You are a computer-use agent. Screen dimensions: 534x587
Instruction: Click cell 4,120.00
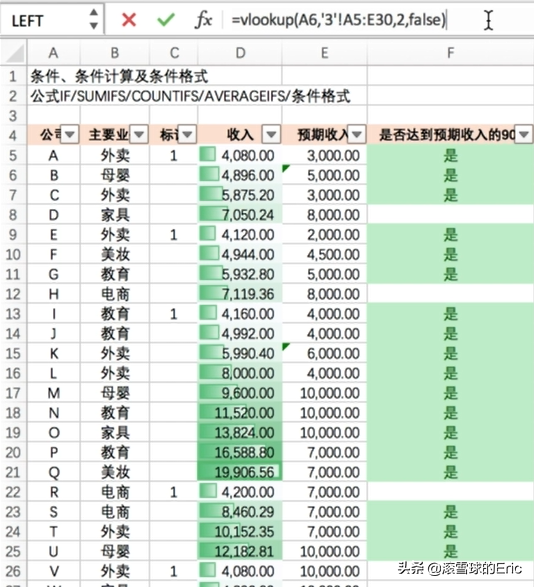240,235
